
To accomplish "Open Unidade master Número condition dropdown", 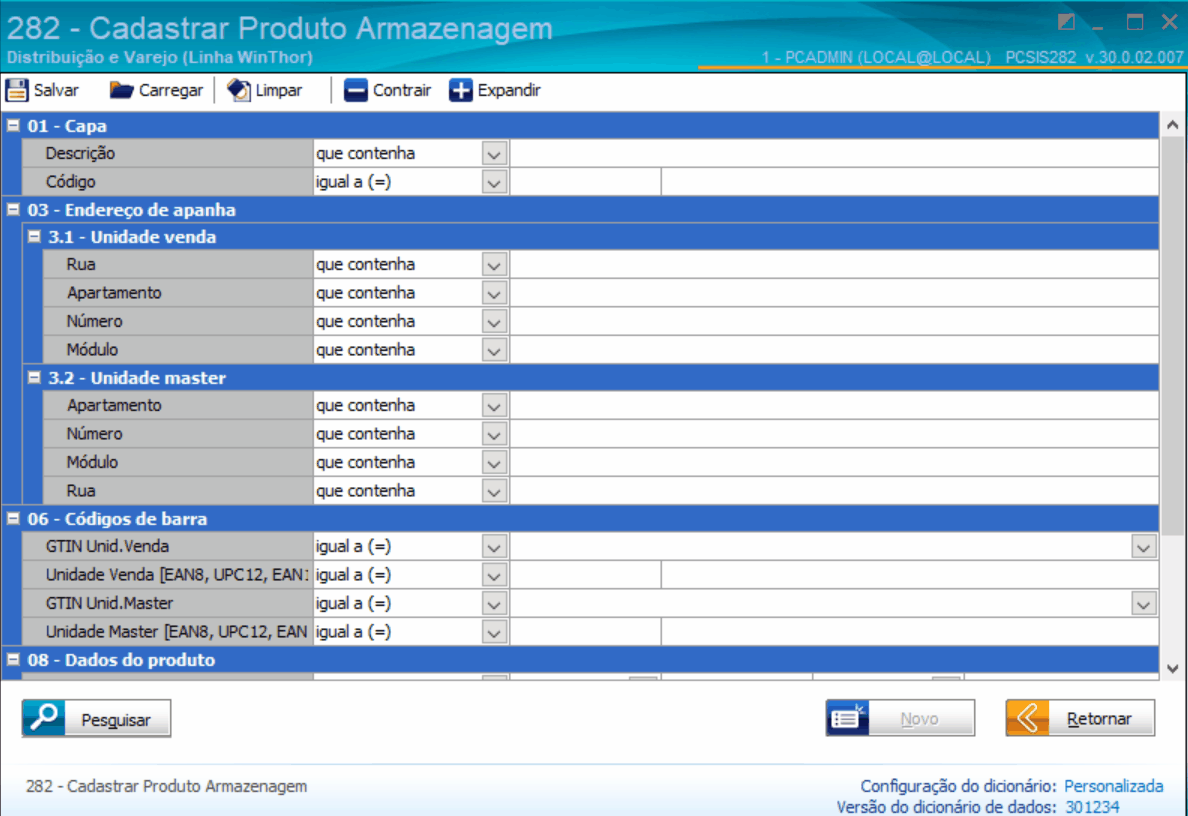I will coord(494,434).
